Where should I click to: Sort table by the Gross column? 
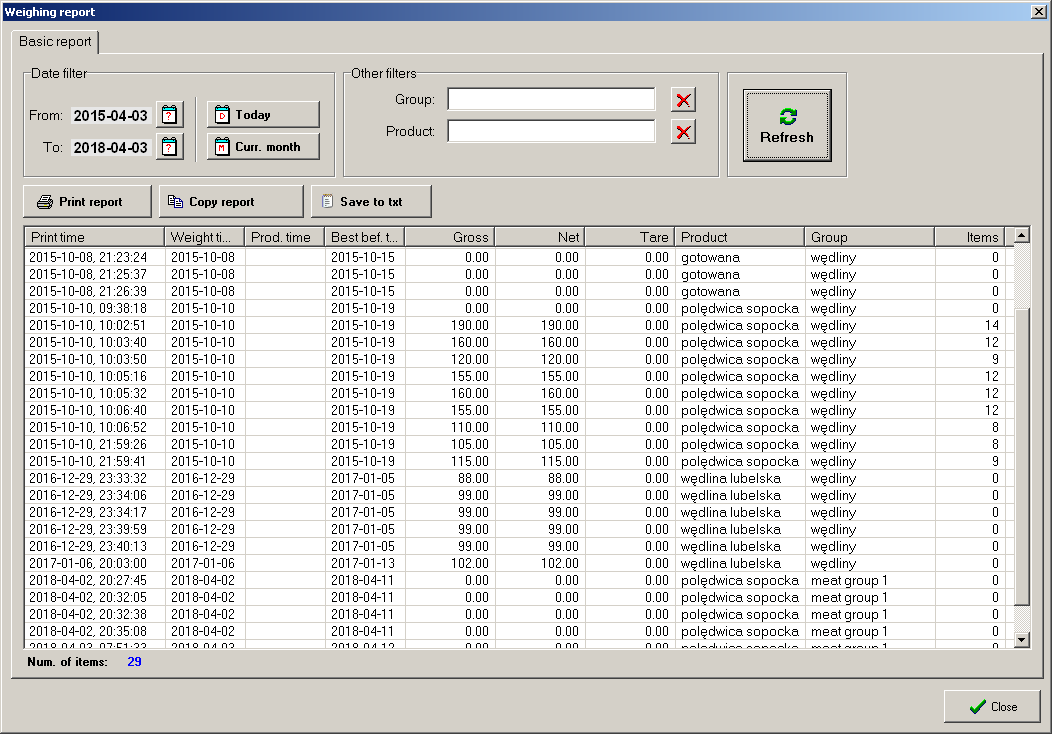450,237
